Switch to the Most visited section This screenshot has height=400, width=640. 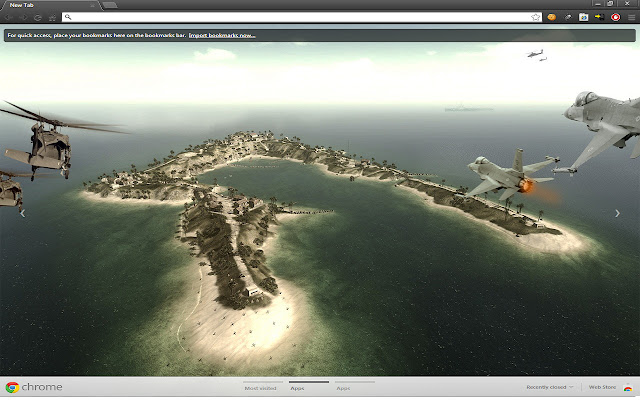(x=261, y=387)
